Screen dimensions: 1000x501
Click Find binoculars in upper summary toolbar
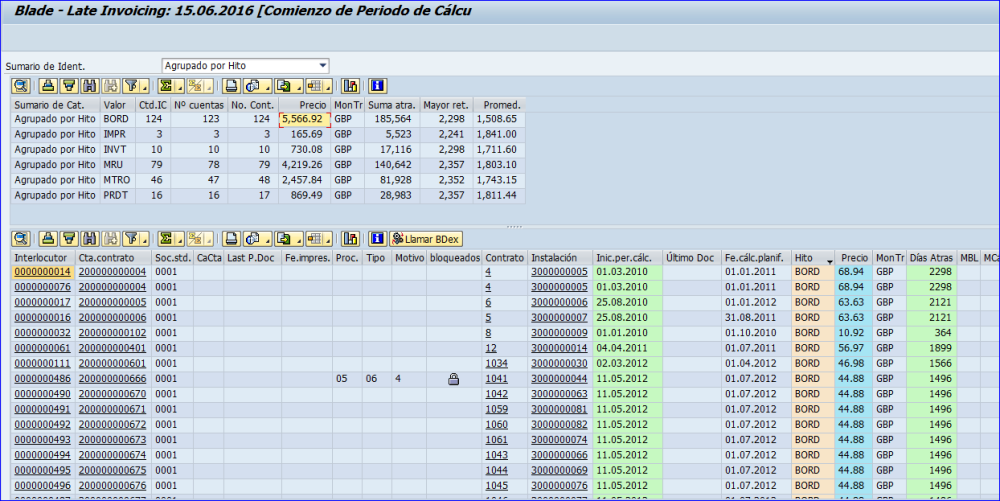pyautogui.click(x=90, y=86)
